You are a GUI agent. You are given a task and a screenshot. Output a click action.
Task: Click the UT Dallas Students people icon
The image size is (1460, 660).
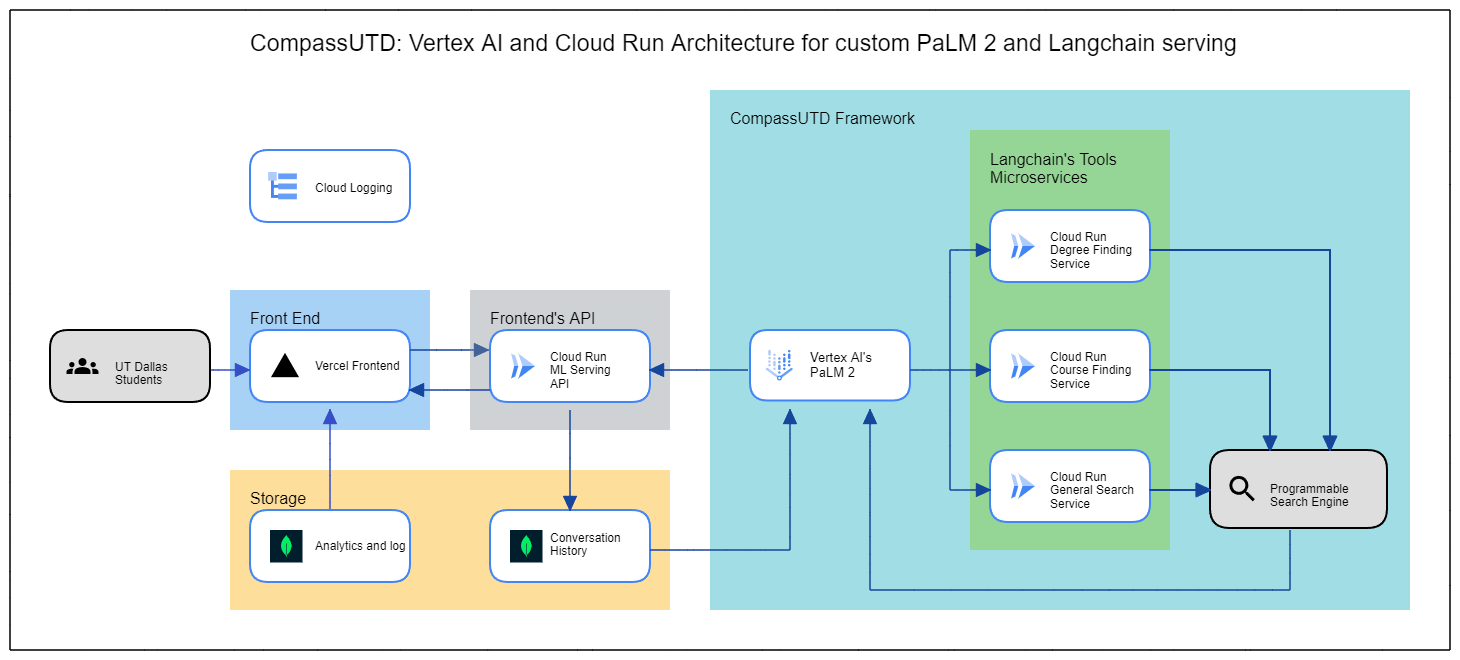click(83, 367)
